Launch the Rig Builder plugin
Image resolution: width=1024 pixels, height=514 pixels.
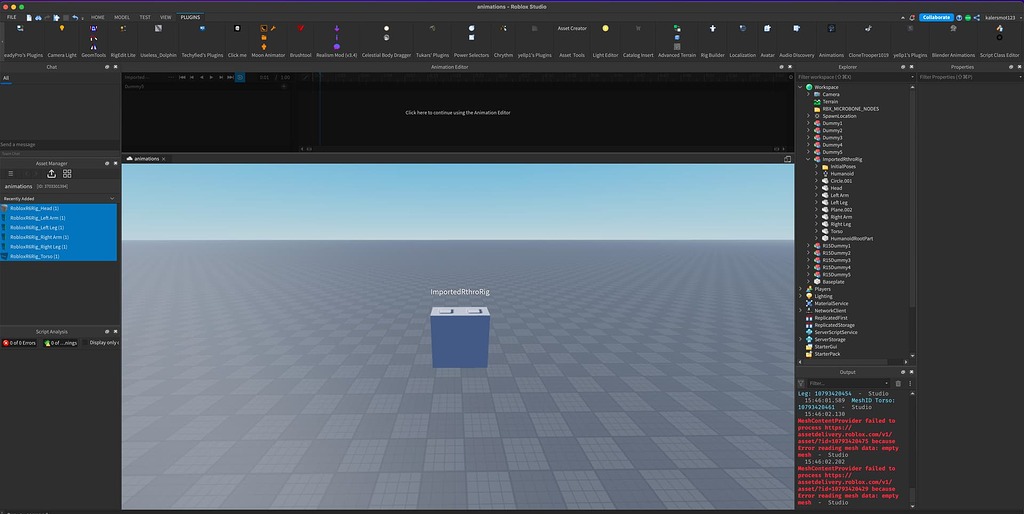pos(712,28)
